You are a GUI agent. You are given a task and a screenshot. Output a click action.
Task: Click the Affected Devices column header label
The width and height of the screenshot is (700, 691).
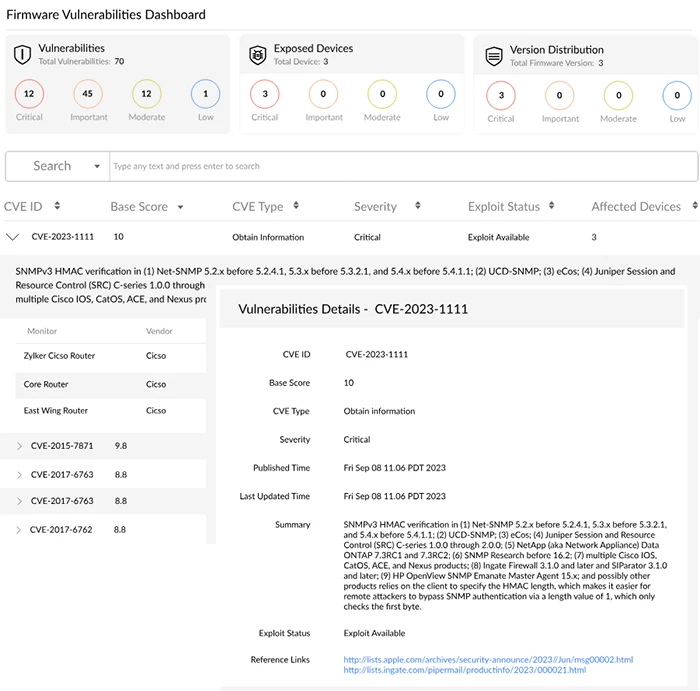636,207
